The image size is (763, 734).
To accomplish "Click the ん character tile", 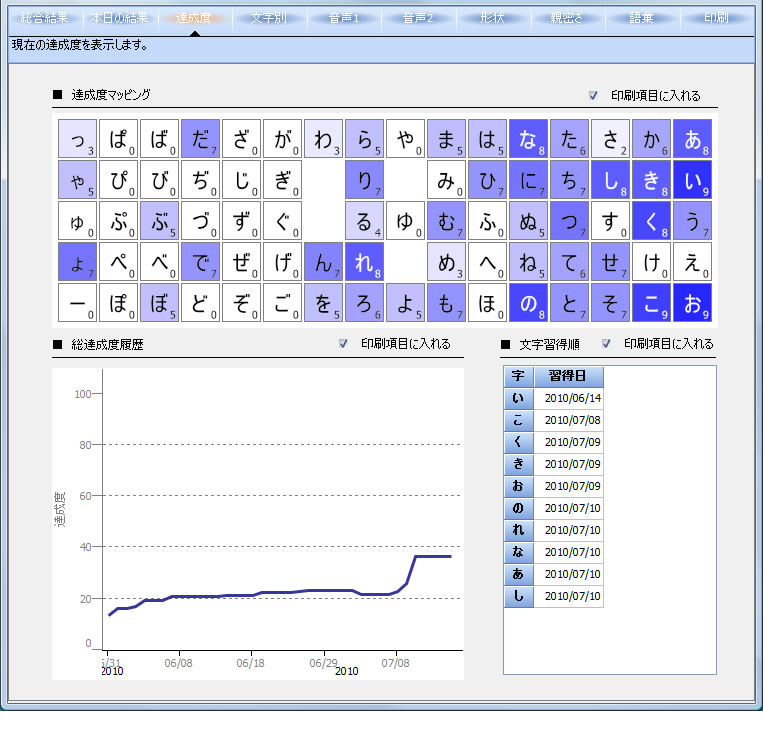I will click(x=323, y=262).
